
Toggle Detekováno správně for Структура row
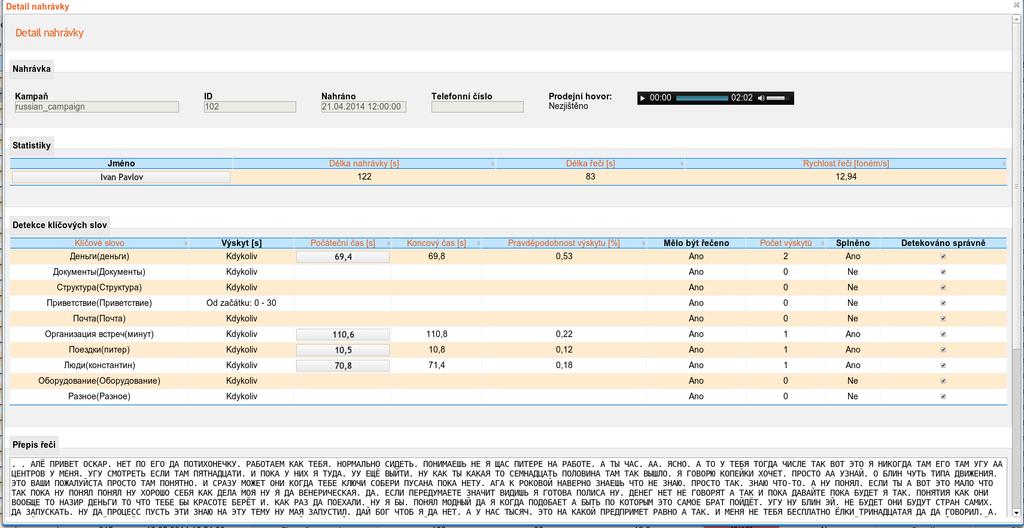[943, 288]
